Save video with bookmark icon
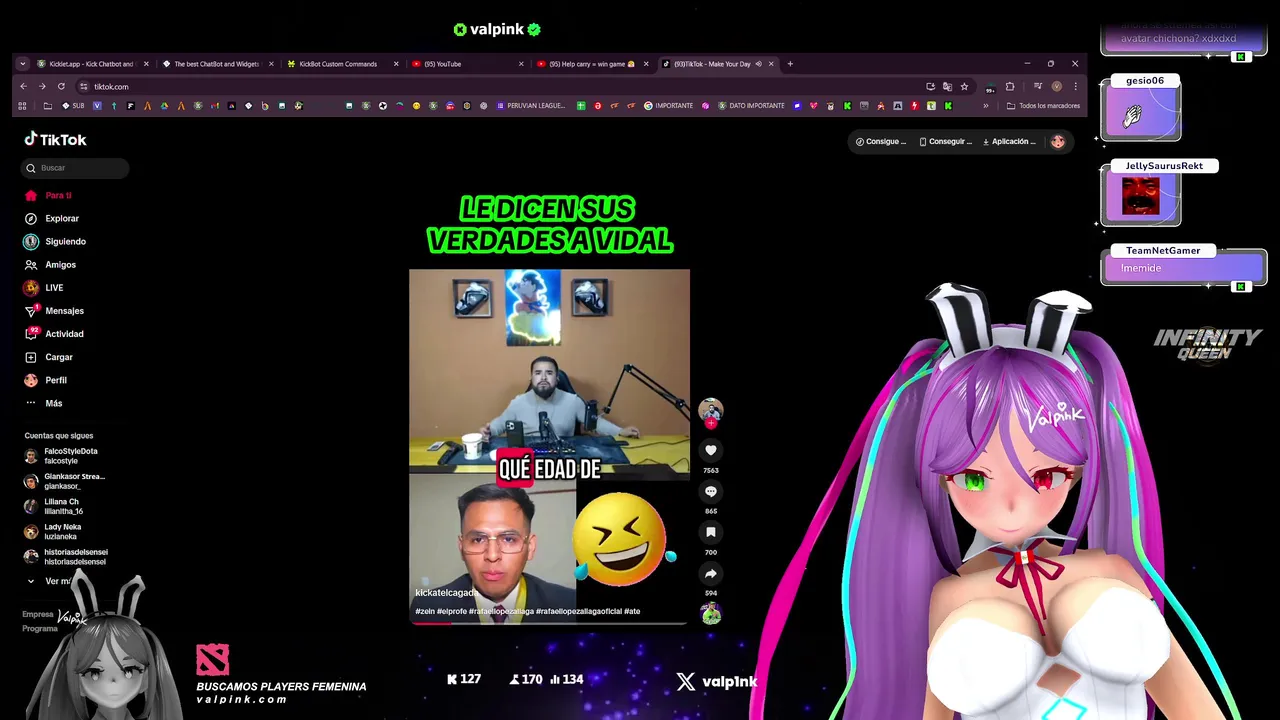Image resolution: width=1280 pixels, height=720 pixels. [x=711, y=532]
